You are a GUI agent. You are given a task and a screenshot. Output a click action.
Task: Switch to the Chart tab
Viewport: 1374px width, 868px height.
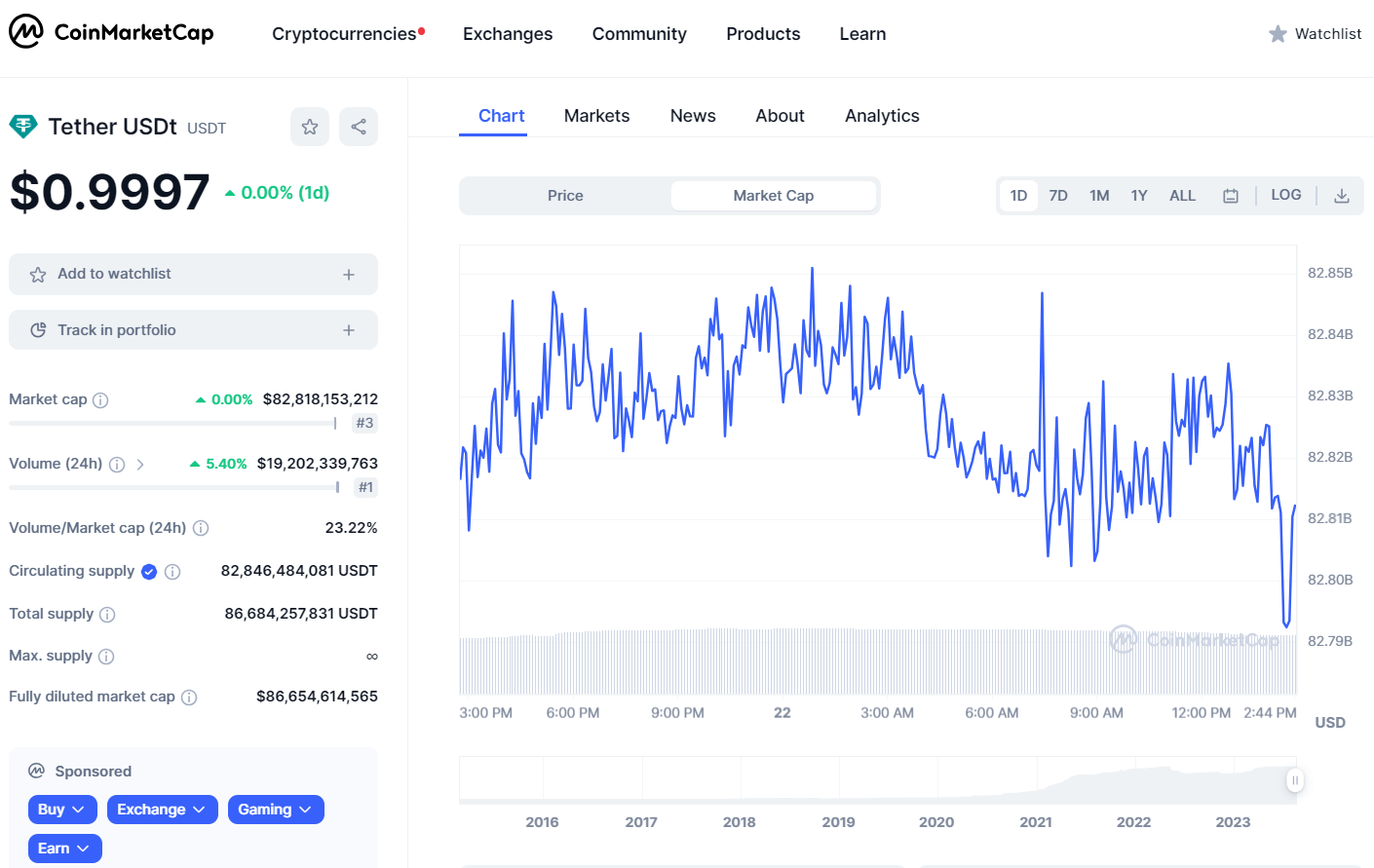[x=501, y=116]
